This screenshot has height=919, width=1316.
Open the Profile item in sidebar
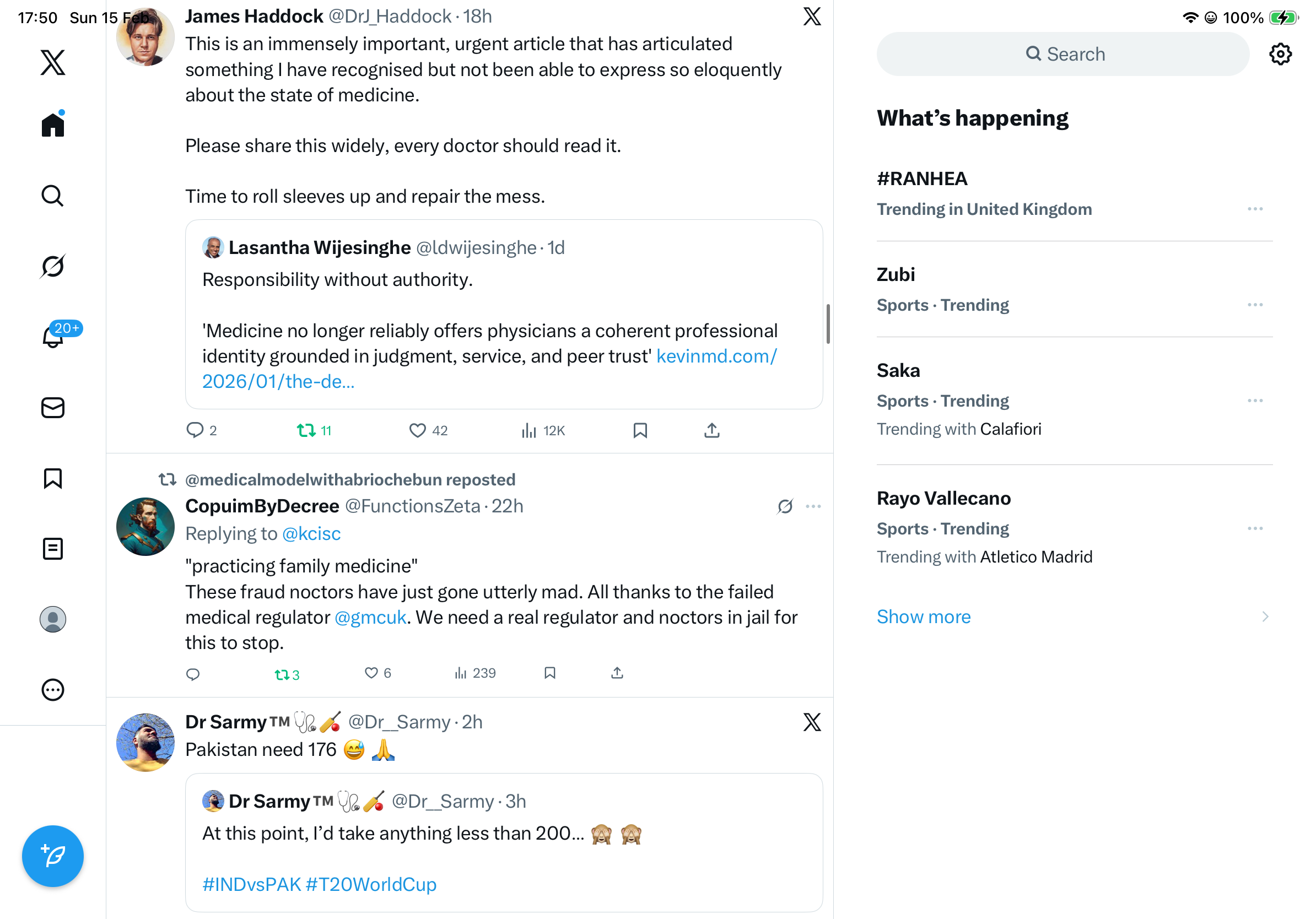click(x=53, y=619)
